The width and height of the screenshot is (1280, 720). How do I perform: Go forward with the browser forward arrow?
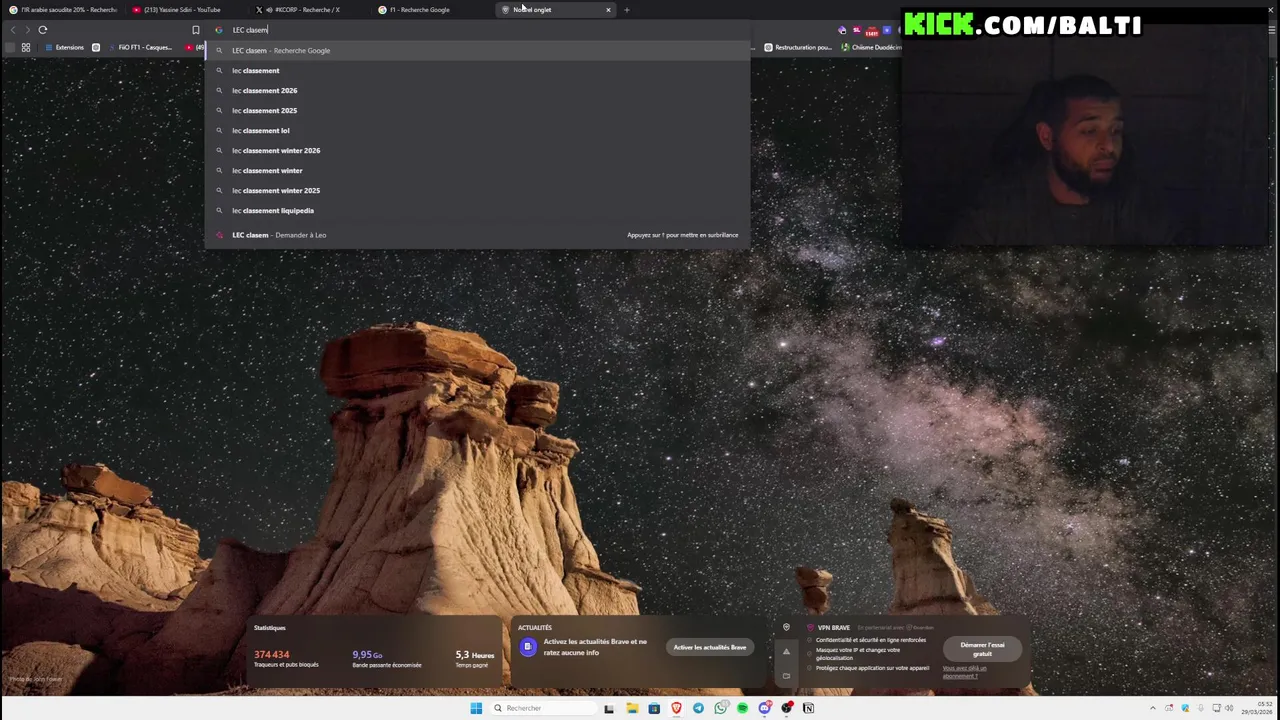pos(27,30)
